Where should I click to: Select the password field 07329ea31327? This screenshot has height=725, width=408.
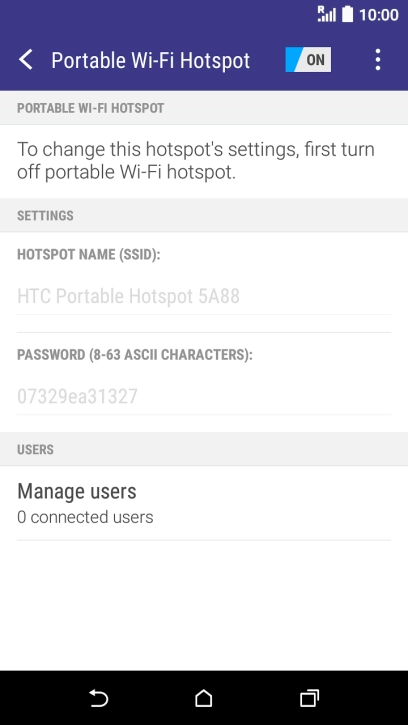(204, 397)
